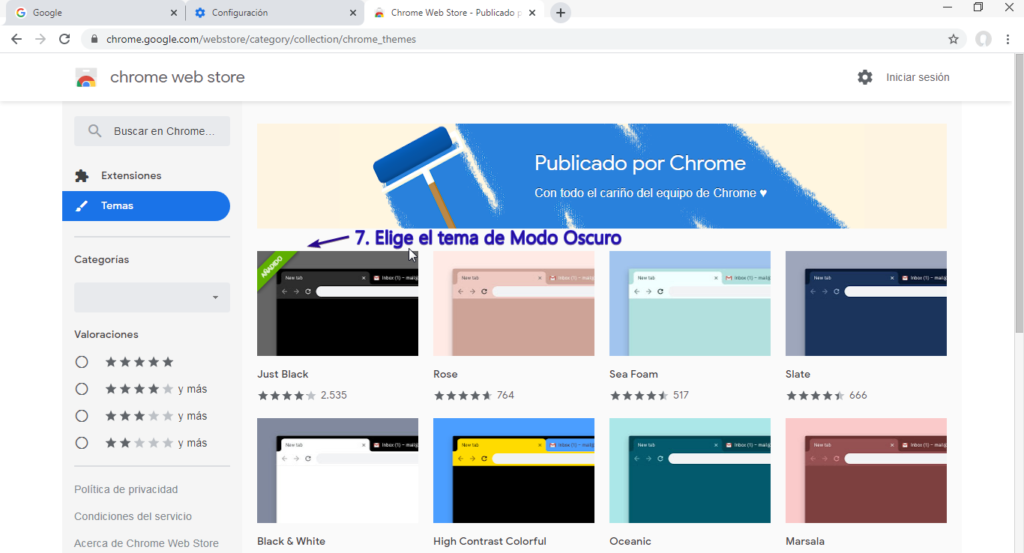This screenshot has height=553, width=1024.
Task: Open the Just Black theme thumbnail
Action: click(337, 304)
